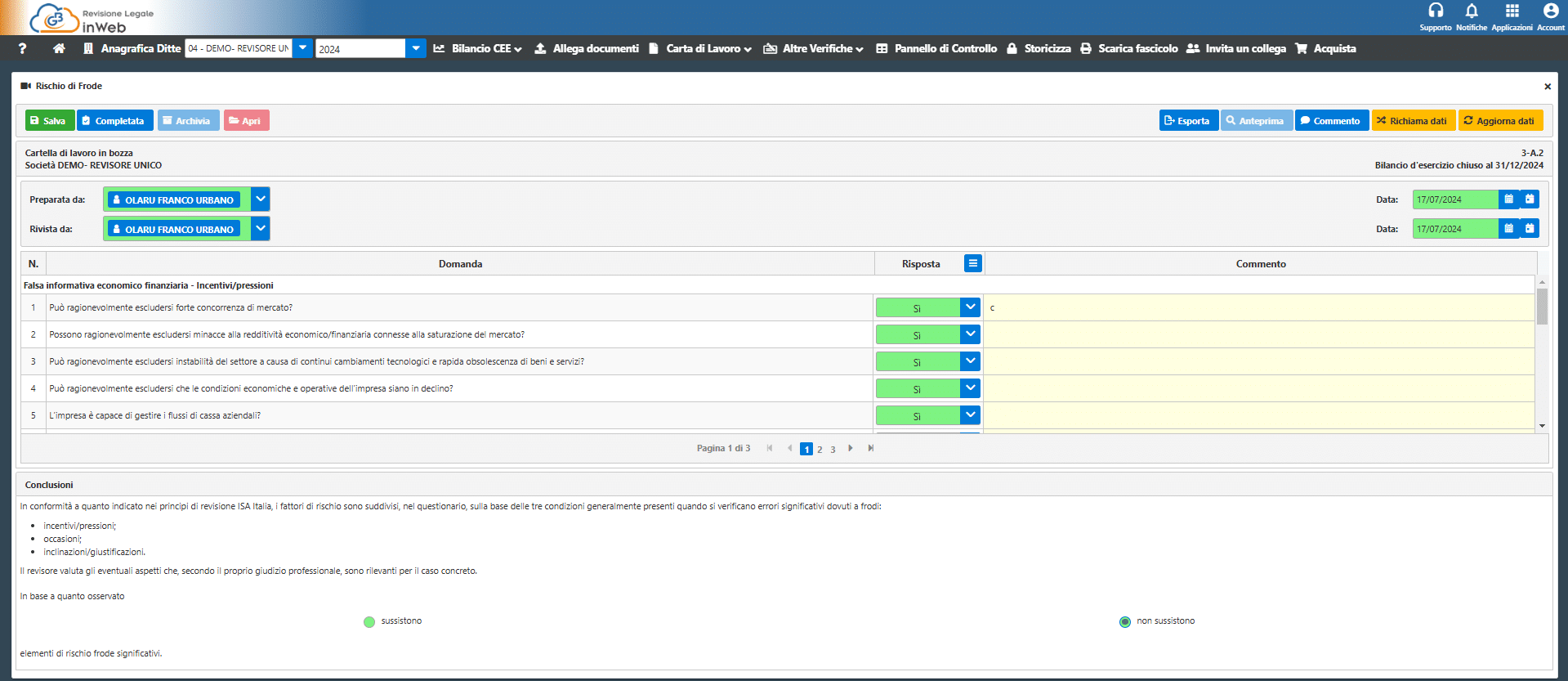Click Storicizza in the toolbar
This screenshot has height=681, width=1568.
(1039, 49)
